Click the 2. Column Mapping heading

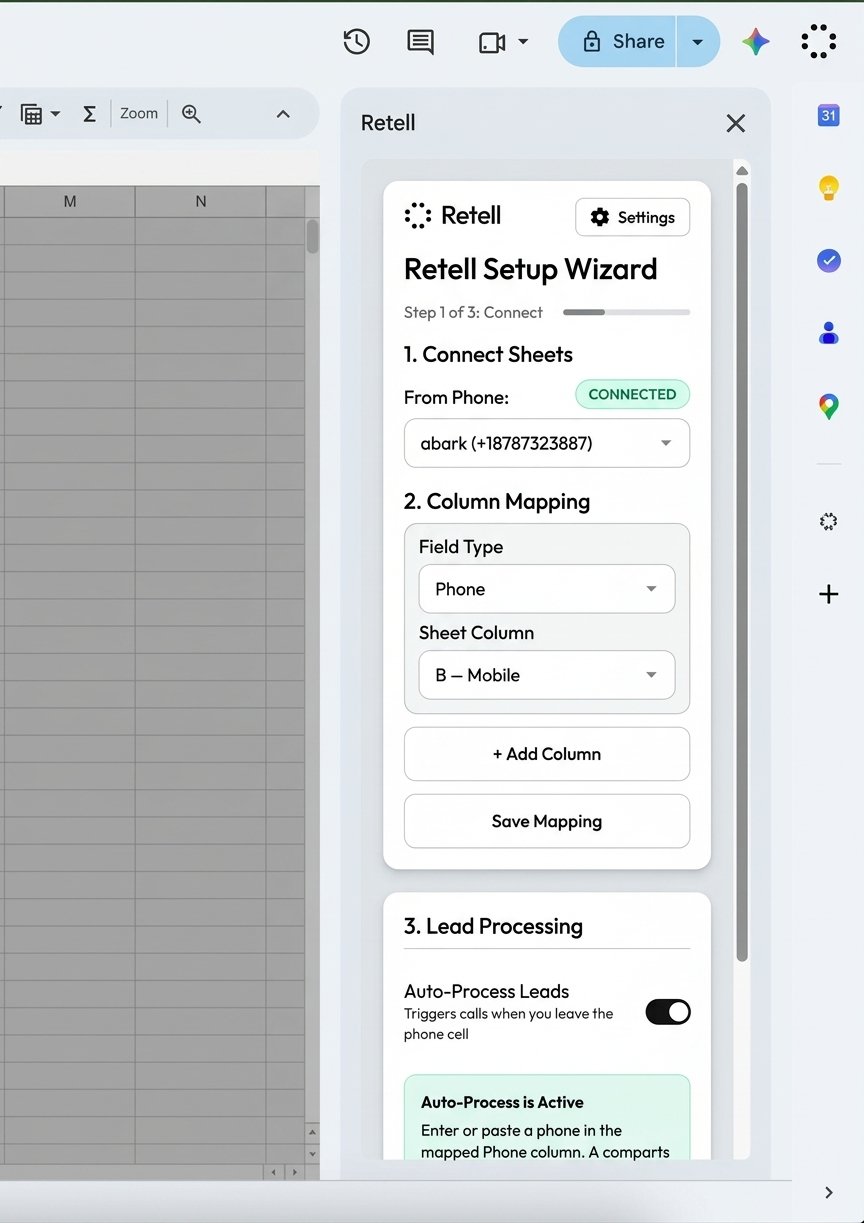coord(497,501)
